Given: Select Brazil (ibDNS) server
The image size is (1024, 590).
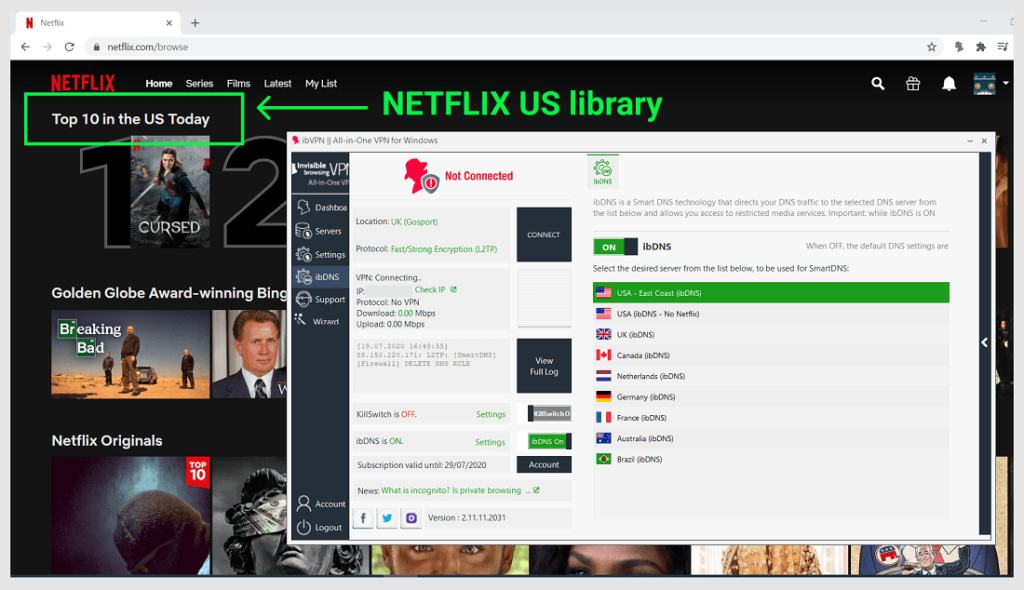Looking at the screenshot, I should (x=771, y=459).
